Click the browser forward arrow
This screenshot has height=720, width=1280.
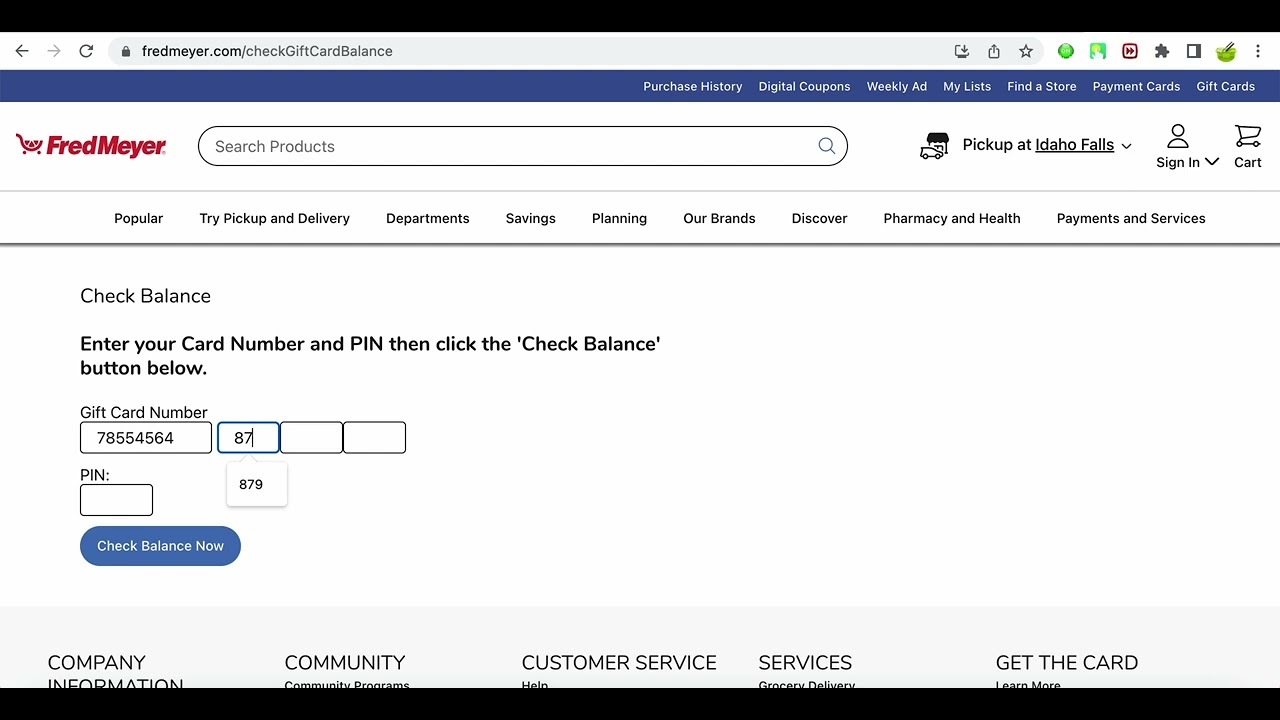tap(54, 51)
